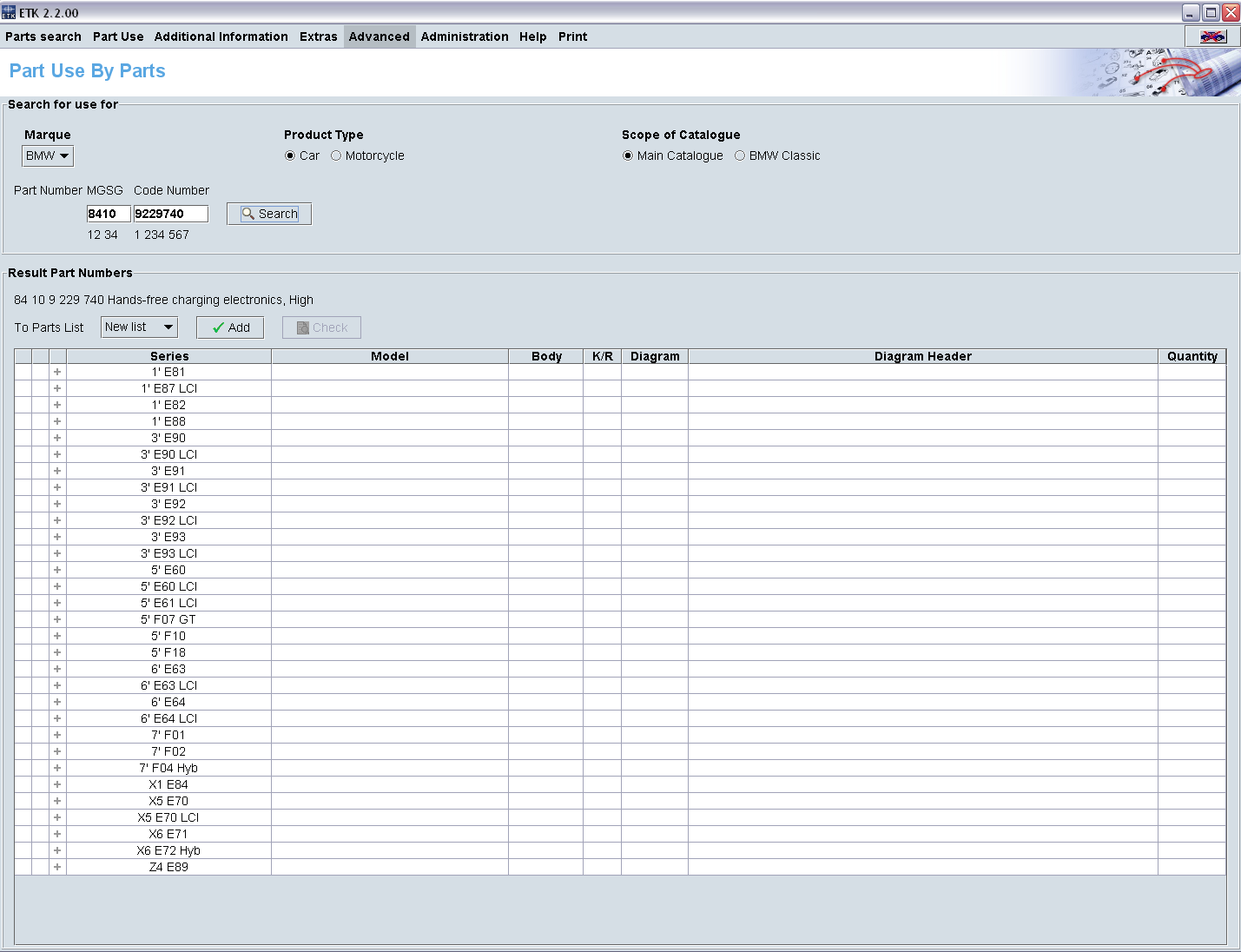Screen dimensions: 1241x952
Task: Click the ETK application icon in title bar
Action: point(9,12)
